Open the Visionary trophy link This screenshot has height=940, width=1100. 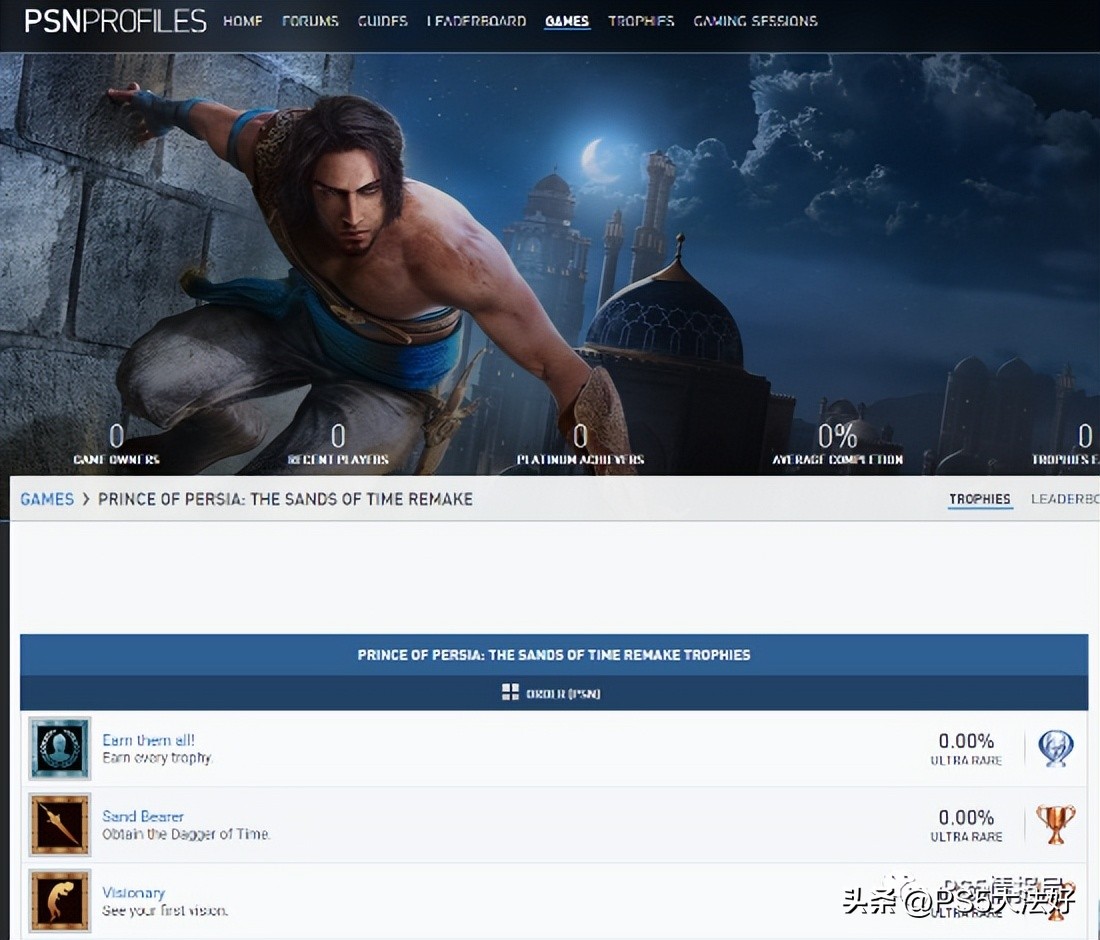click(x=134, y=893)
